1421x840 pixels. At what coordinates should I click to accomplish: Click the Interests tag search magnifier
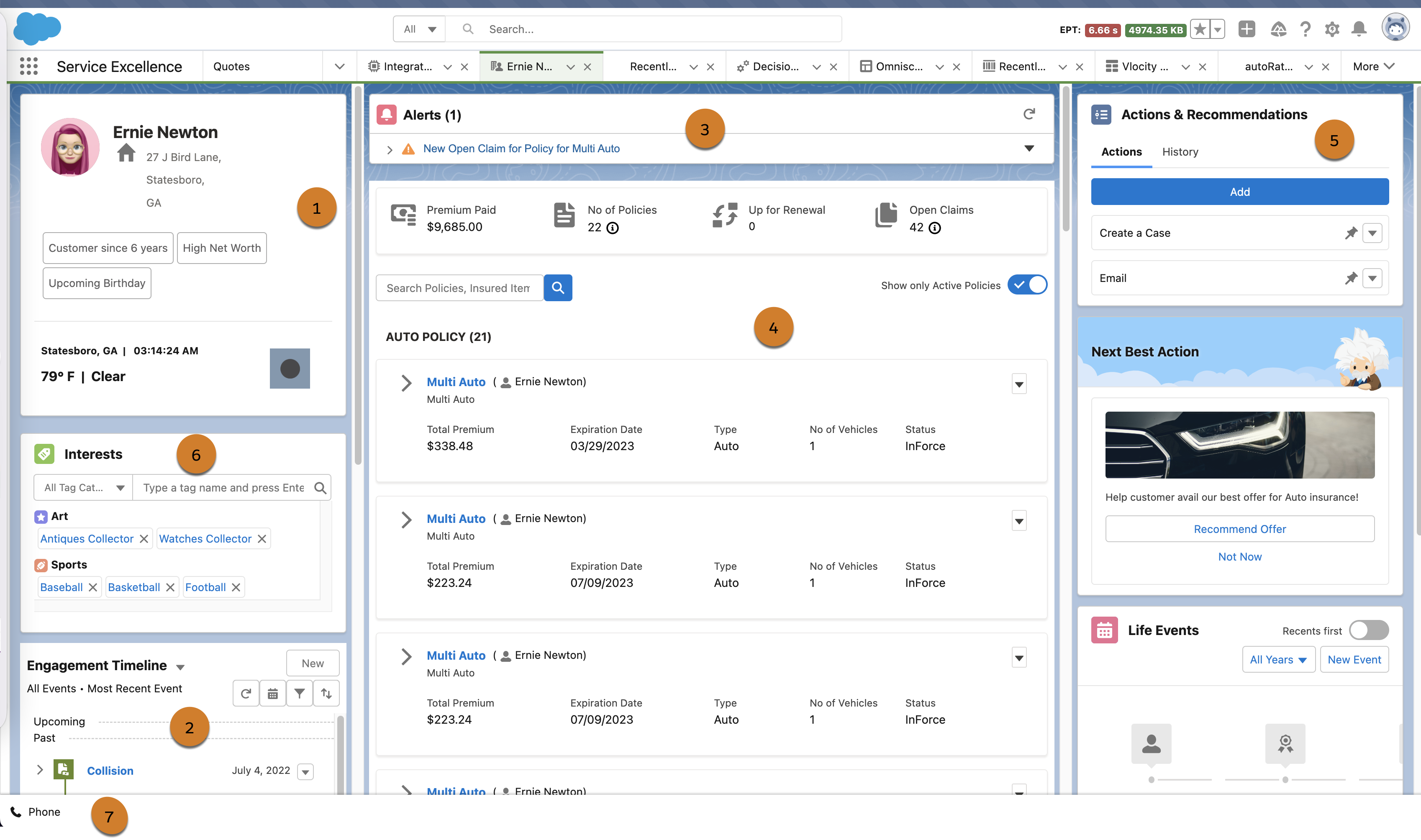pos(320,487)
